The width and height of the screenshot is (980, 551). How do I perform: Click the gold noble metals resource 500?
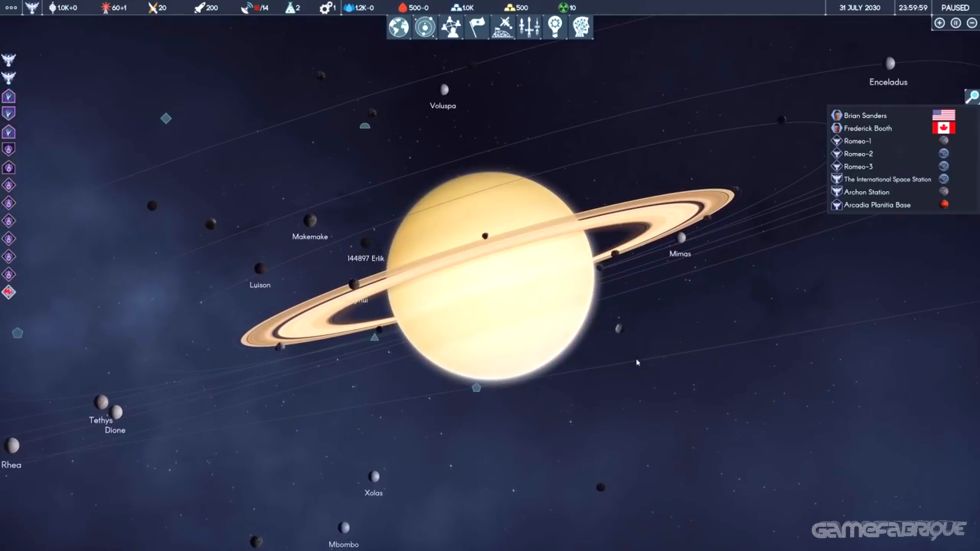click(x=516, y=7)
